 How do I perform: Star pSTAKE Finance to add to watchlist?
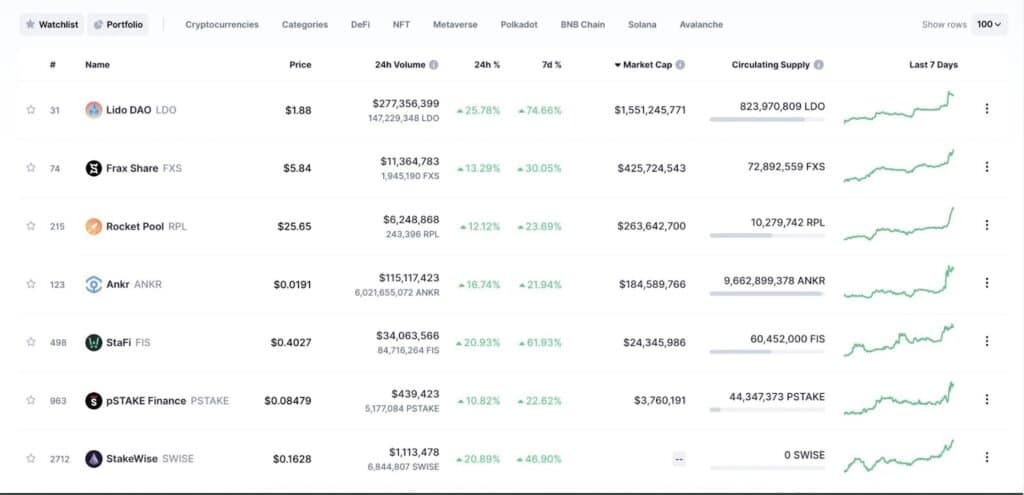(x=31, y=400)
